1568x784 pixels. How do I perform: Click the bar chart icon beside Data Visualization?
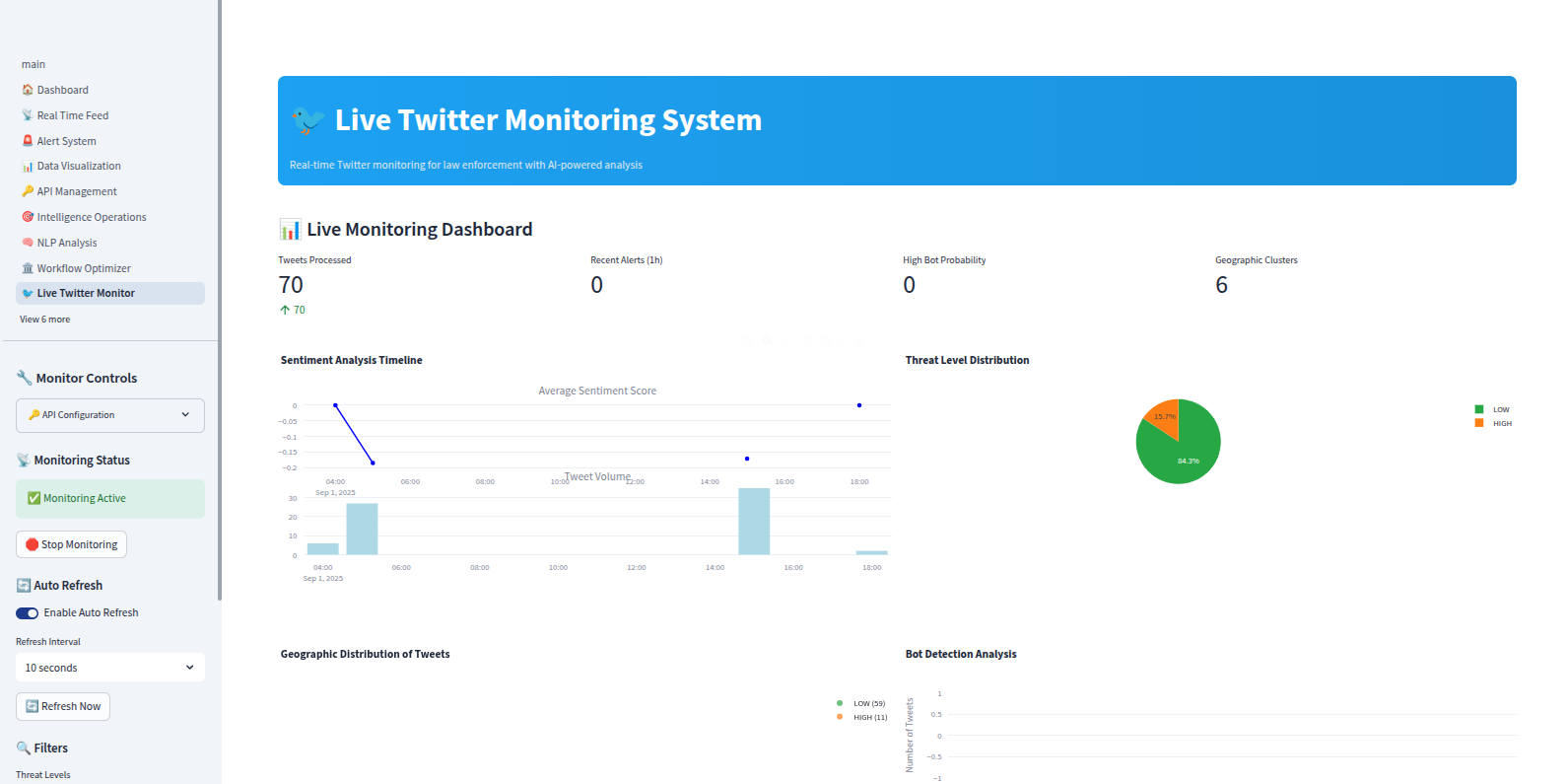point(28,166)
